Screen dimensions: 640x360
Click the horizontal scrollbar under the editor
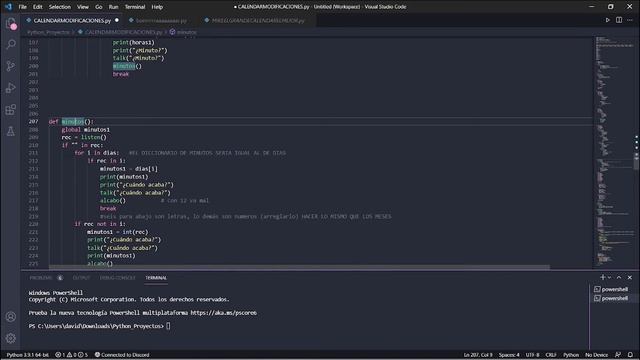(x=299, y=267)
